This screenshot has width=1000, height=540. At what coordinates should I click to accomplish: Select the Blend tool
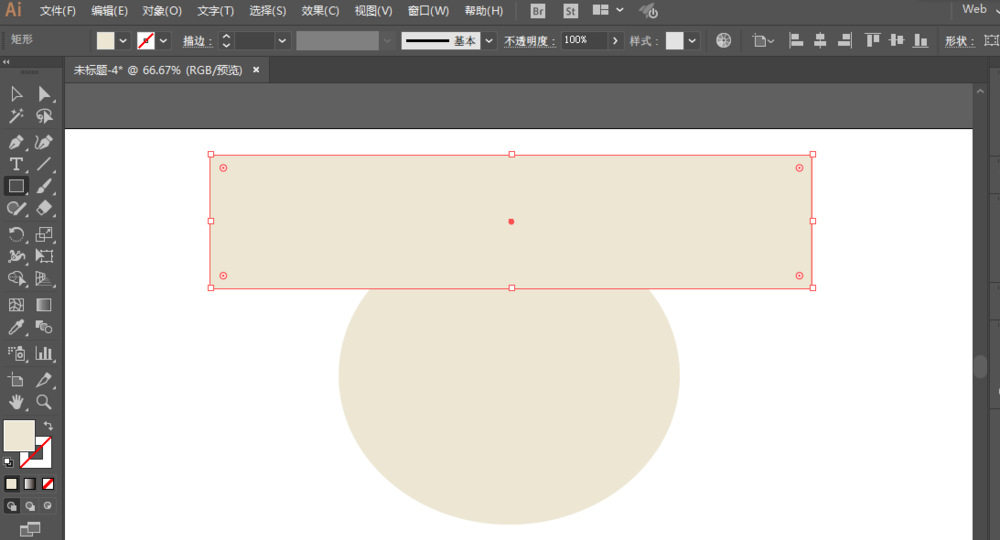pos(44,327)
